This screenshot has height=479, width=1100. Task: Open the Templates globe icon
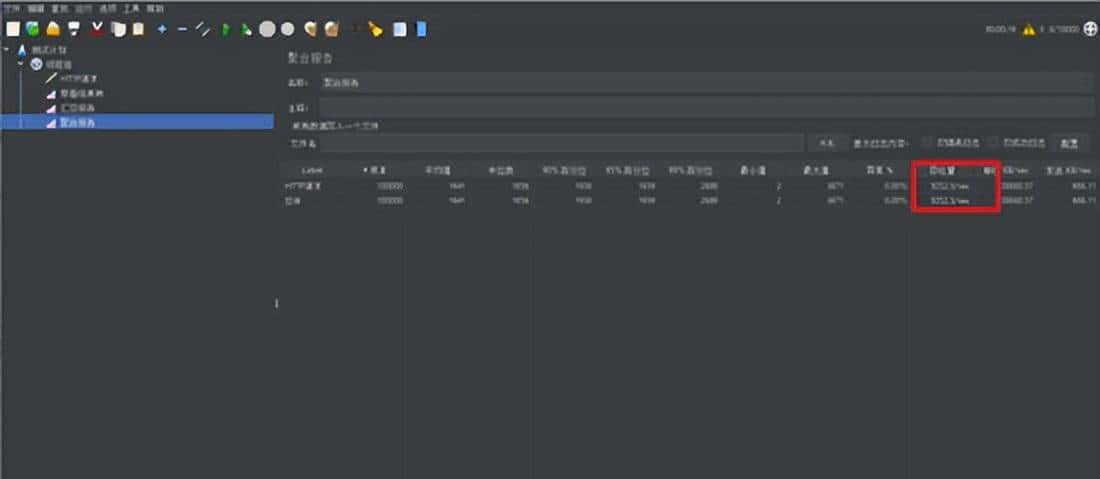click(32, 29)
